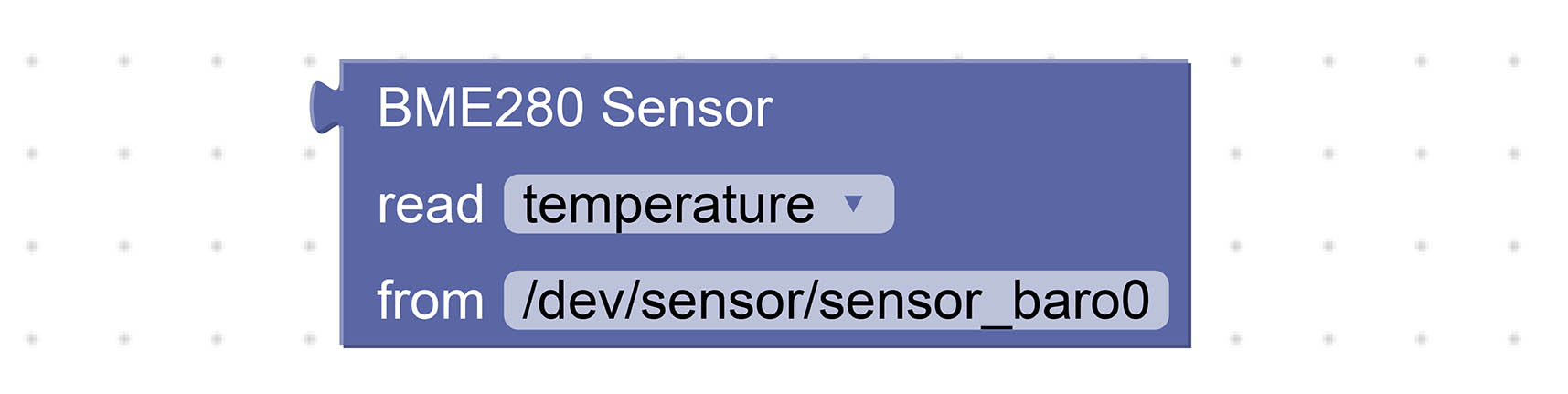This screenshot has height=394, width=1568.
Task: Click the block's top edge border
Action: (764, 61)
